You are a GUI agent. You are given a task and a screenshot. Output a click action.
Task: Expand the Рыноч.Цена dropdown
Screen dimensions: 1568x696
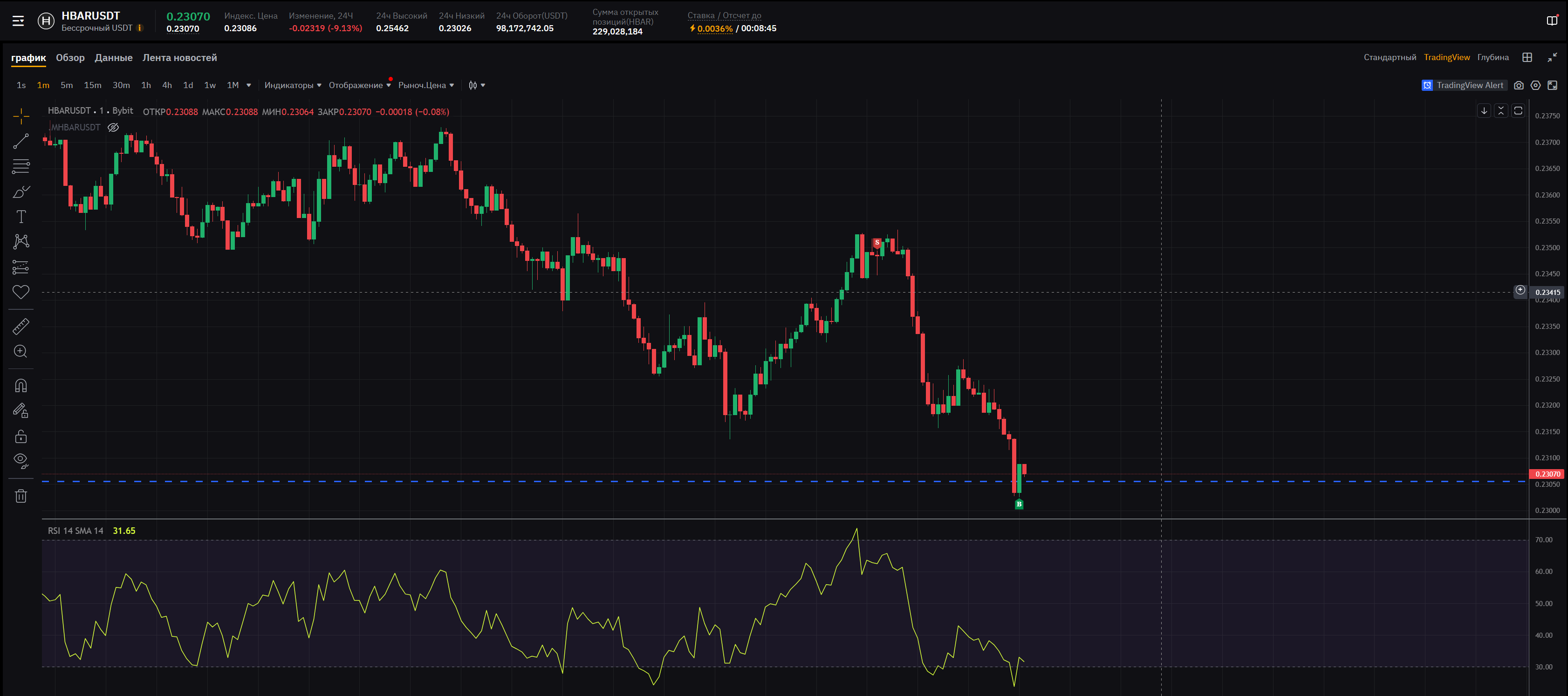tap(425, 85)
